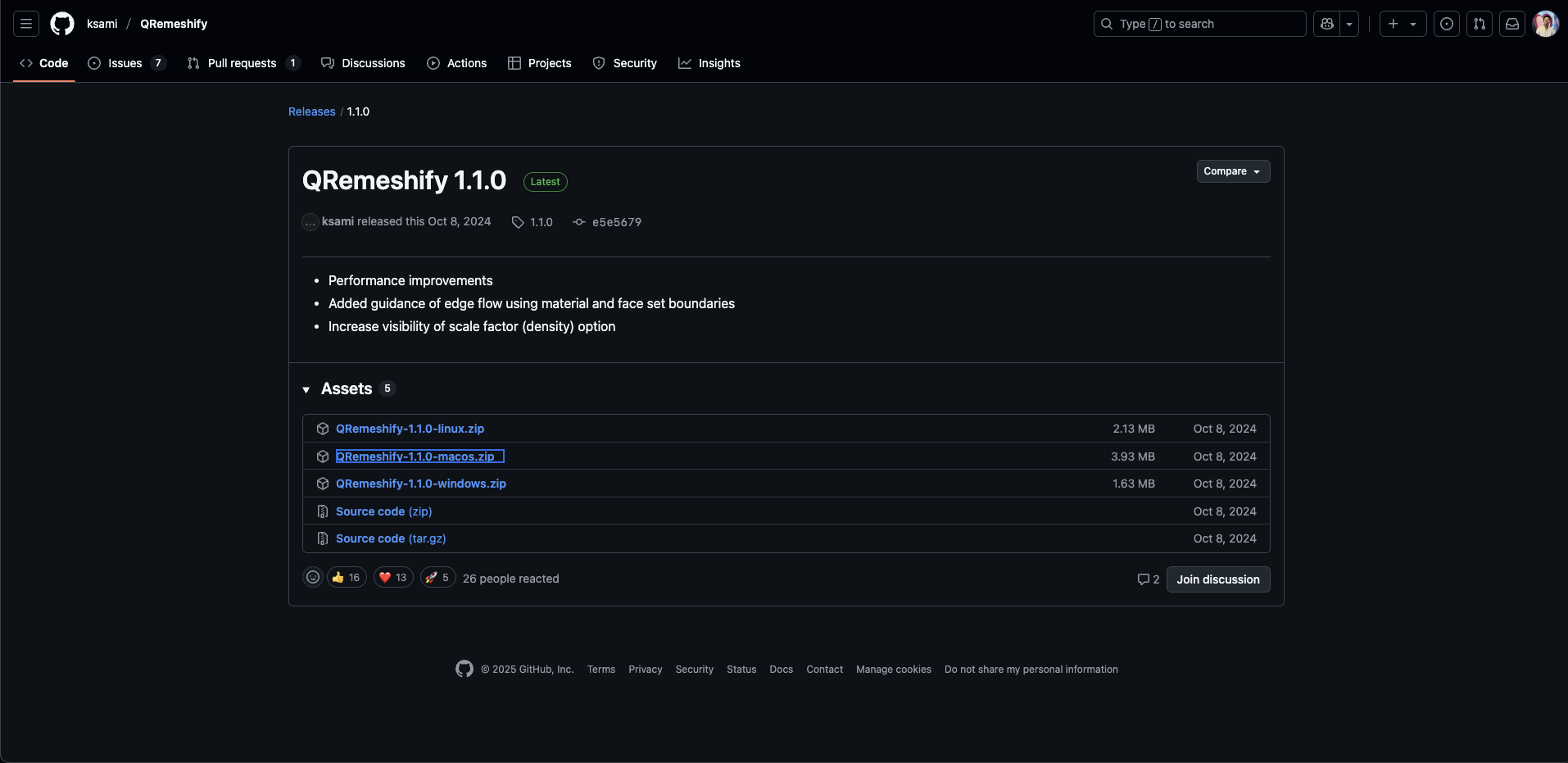Open footer Terms link
1568x763 pixels.
[601, 670]
